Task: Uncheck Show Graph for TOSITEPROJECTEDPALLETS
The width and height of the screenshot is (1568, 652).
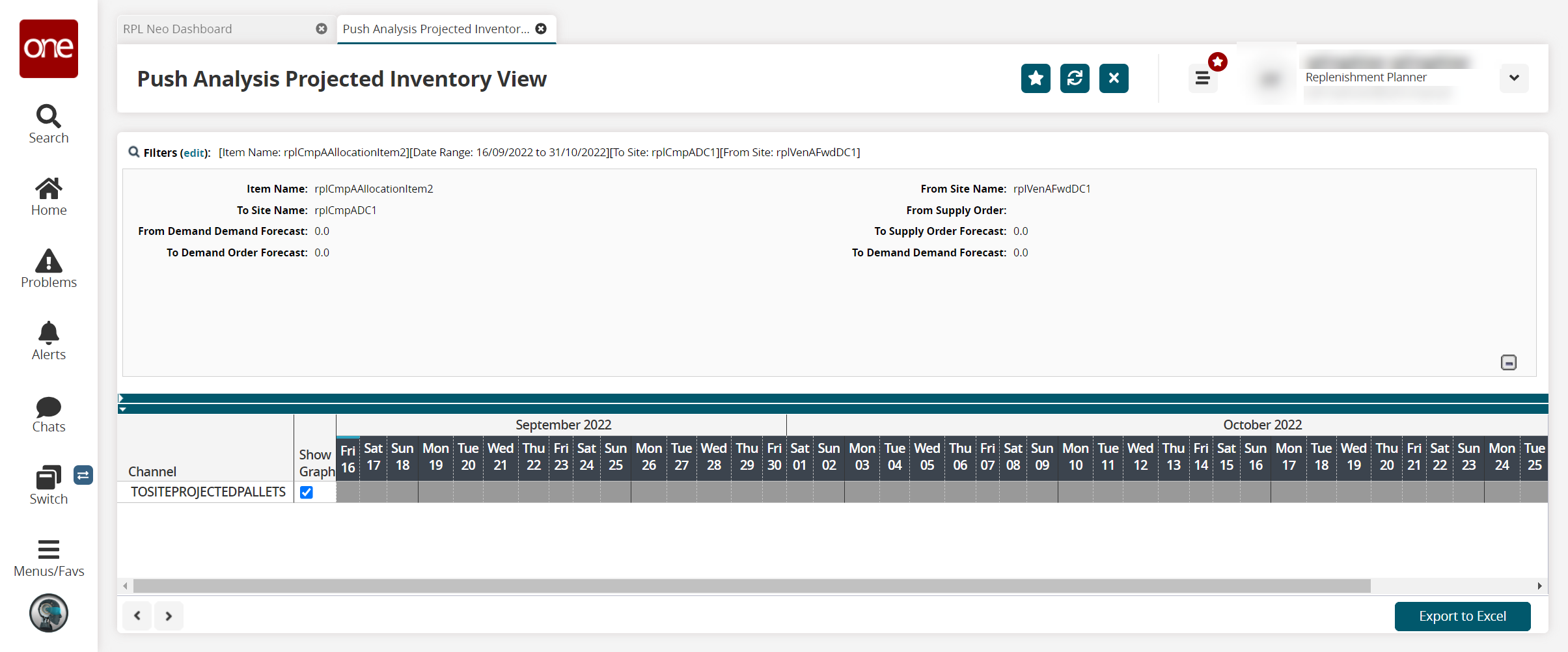Action: [x=307, y=493]
